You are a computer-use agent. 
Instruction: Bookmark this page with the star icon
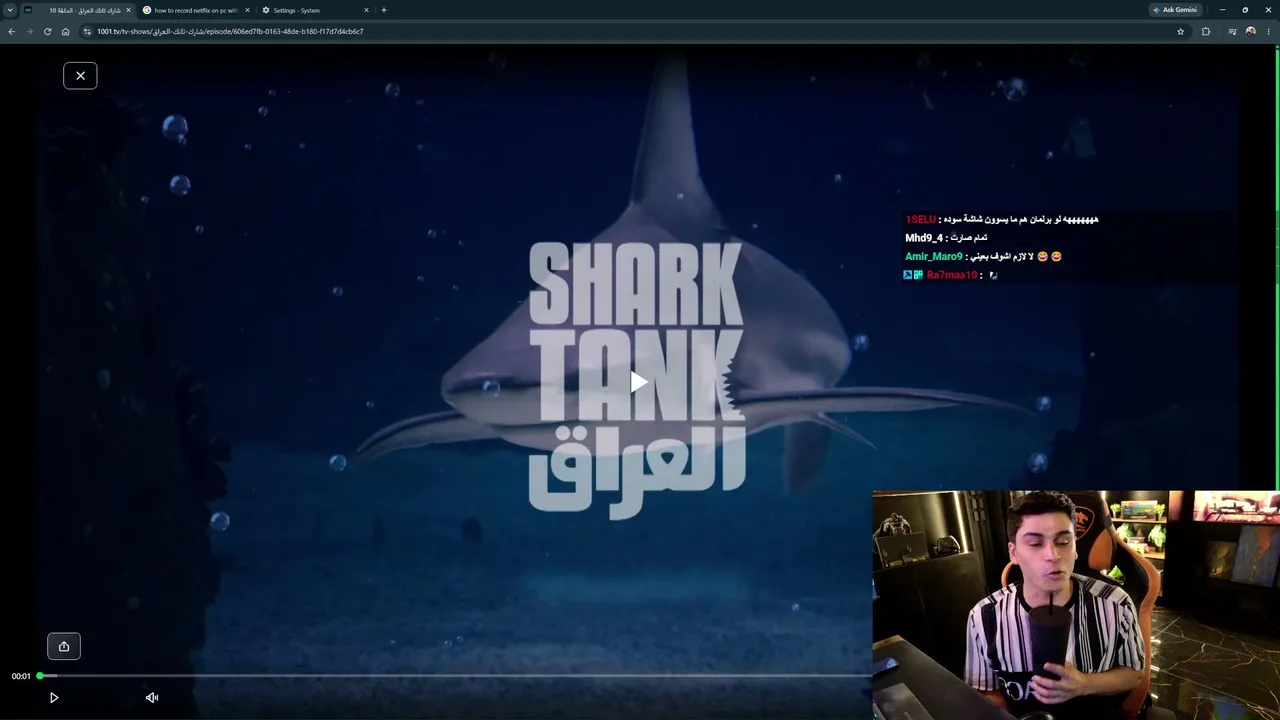tap(1180, 31)
